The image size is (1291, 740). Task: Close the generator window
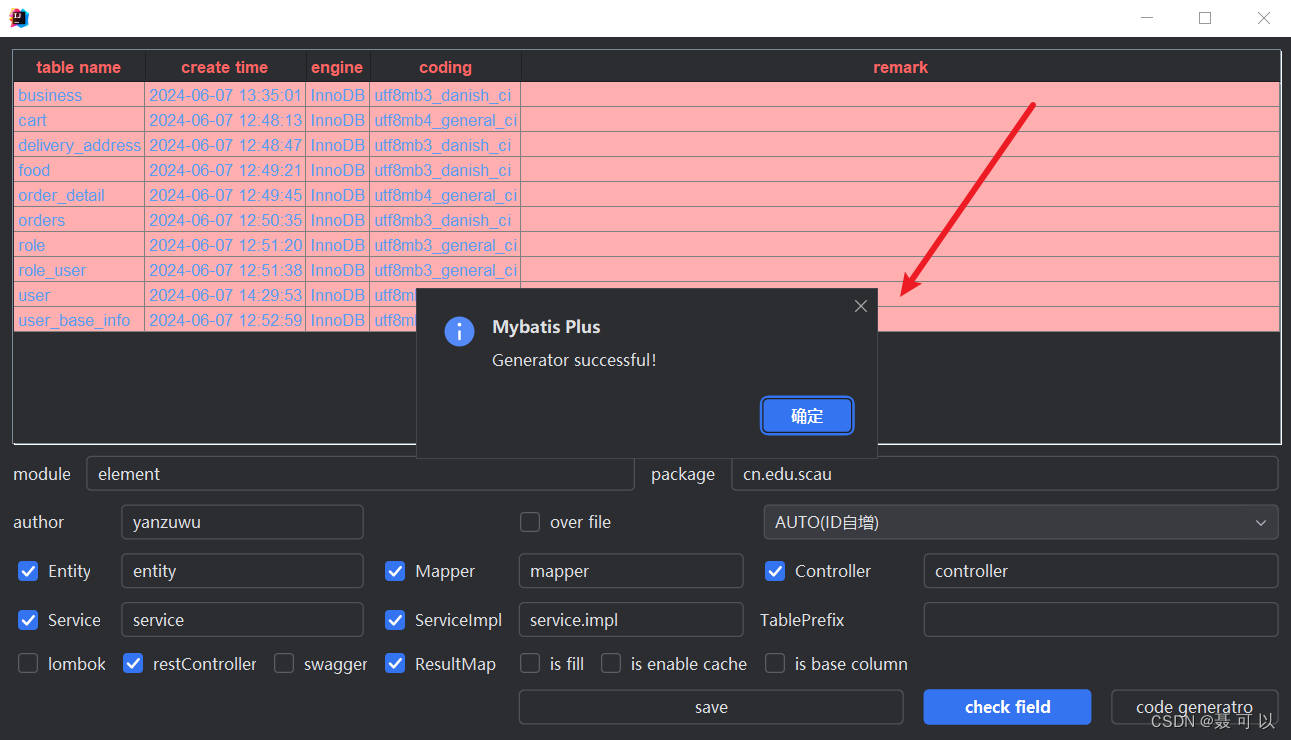[x=1263, y=18]
